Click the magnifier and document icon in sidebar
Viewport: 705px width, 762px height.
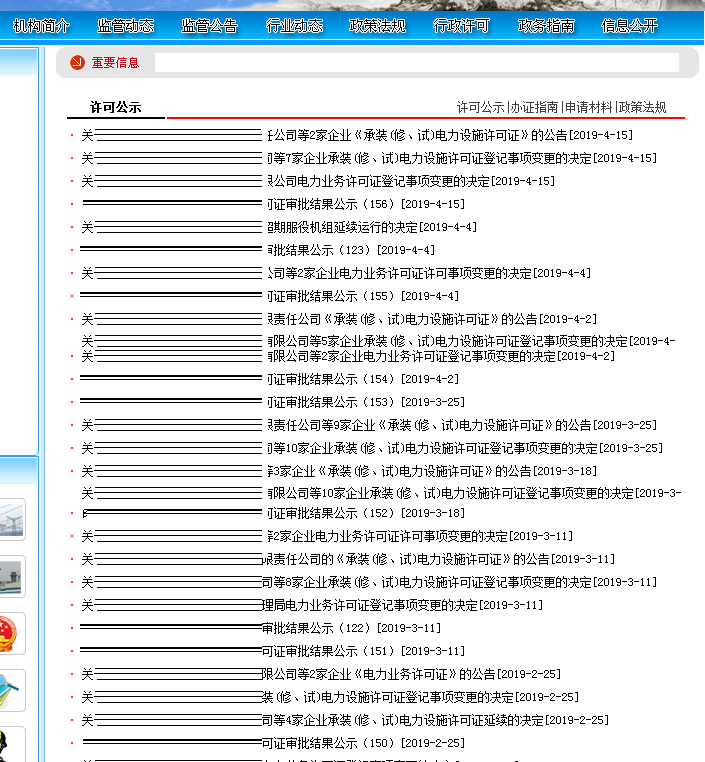(12, 690)
